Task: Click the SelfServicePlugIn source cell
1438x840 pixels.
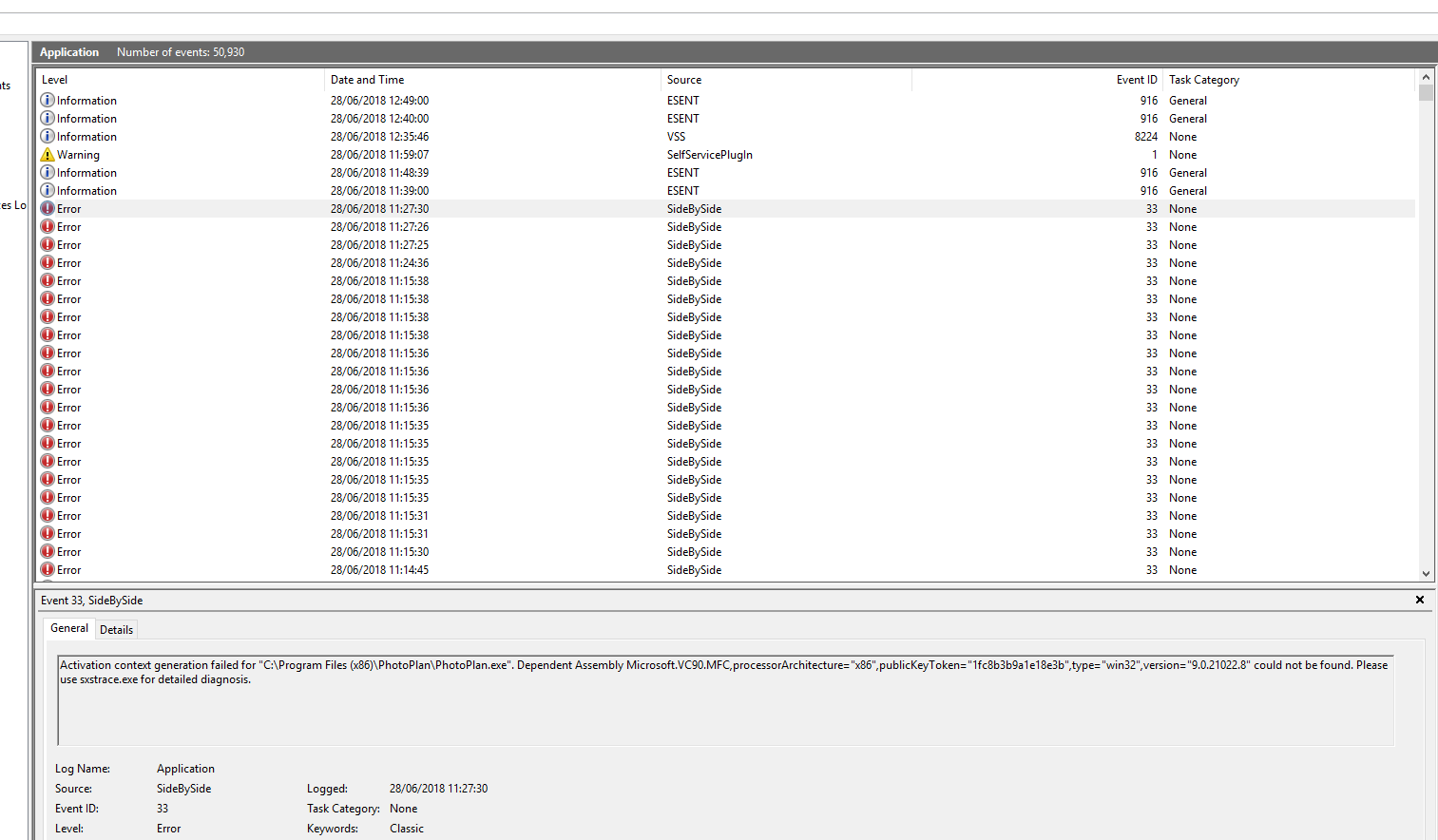Action: coord(710,154)
